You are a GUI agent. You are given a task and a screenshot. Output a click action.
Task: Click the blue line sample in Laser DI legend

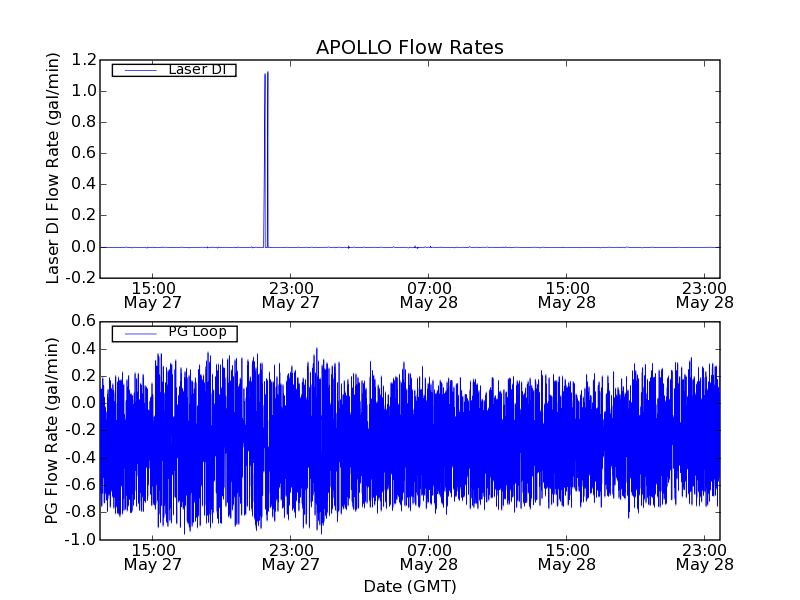[x=135, y=70]
